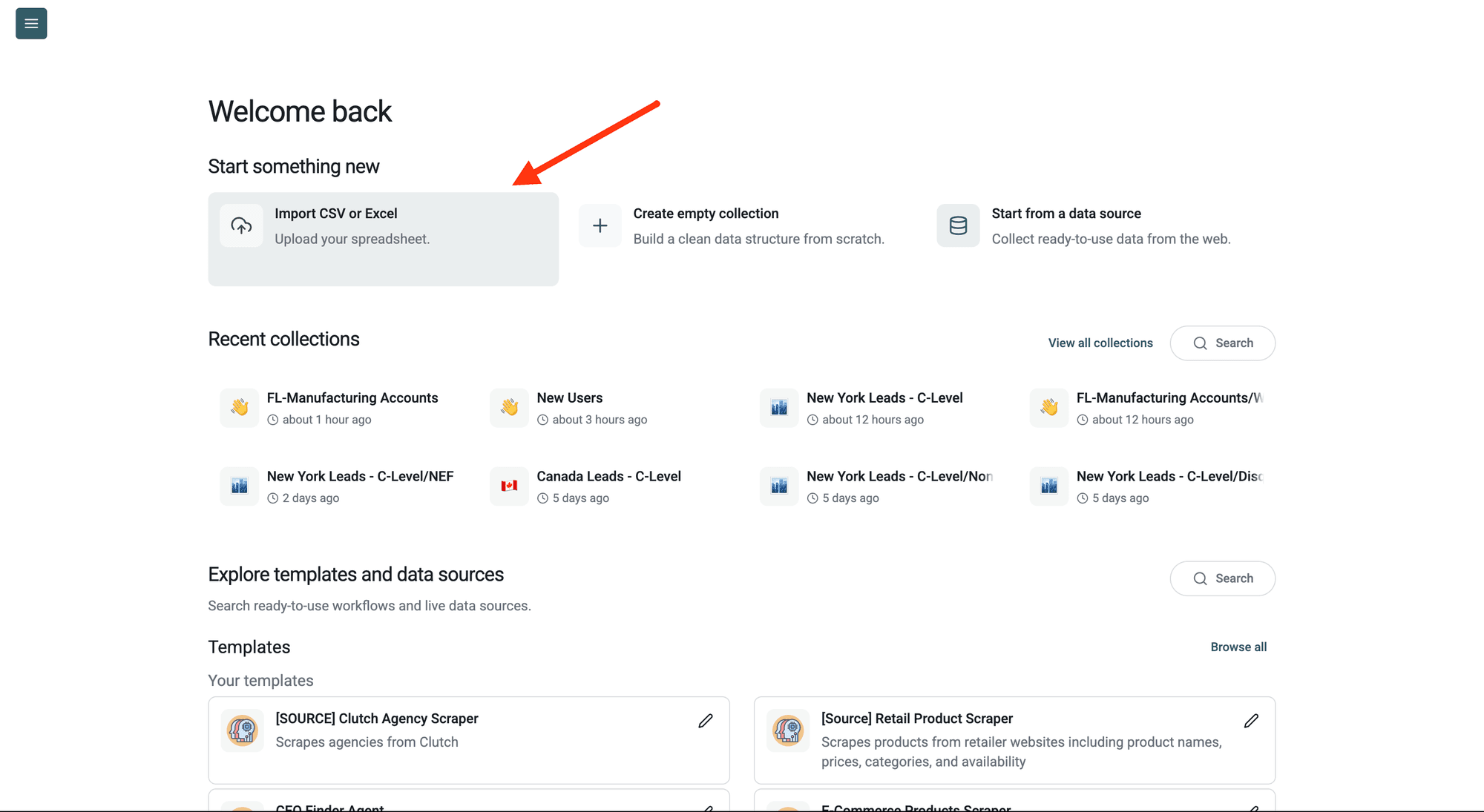The width and height of the screenshot is (1484, 812).
Task: Select Import CSV or Excel card title
Action: click(336, 214)
